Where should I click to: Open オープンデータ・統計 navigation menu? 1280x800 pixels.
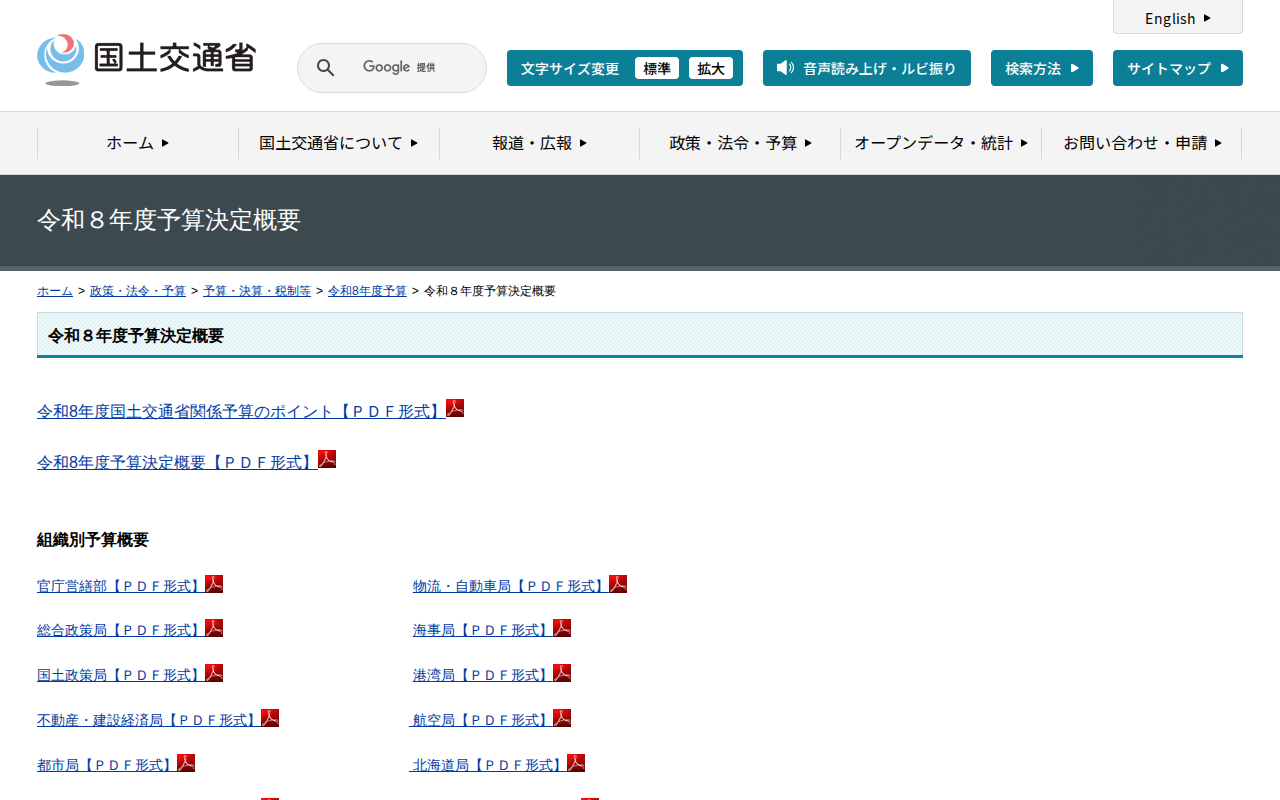[x=941, y=143]
